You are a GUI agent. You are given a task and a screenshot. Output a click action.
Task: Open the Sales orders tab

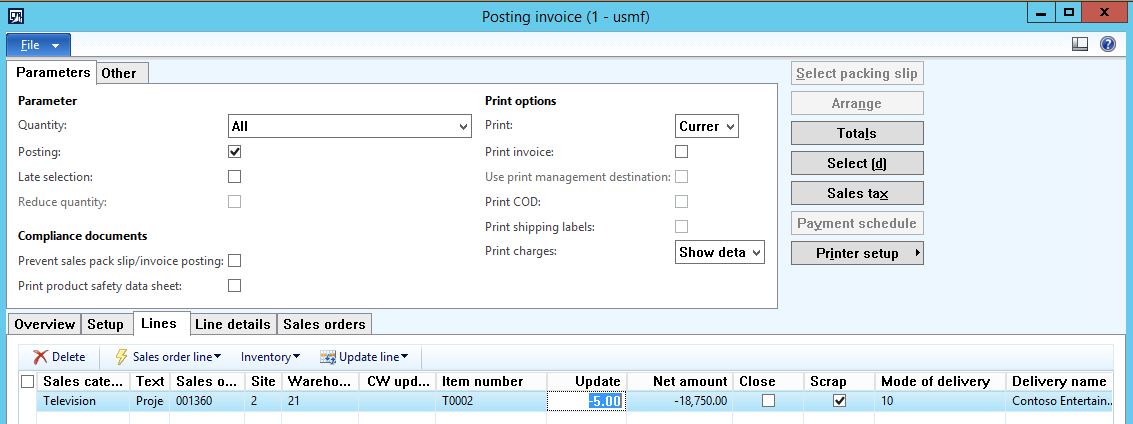pyautogui.click(x=324, y=324)
